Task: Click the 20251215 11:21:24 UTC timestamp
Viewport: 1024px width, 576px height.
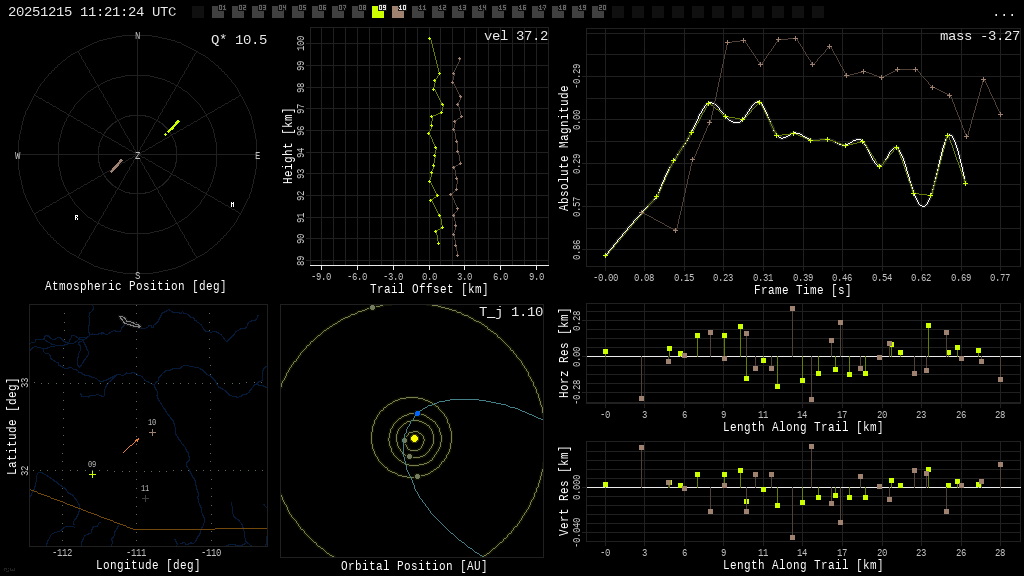Action: coord(92,12)
